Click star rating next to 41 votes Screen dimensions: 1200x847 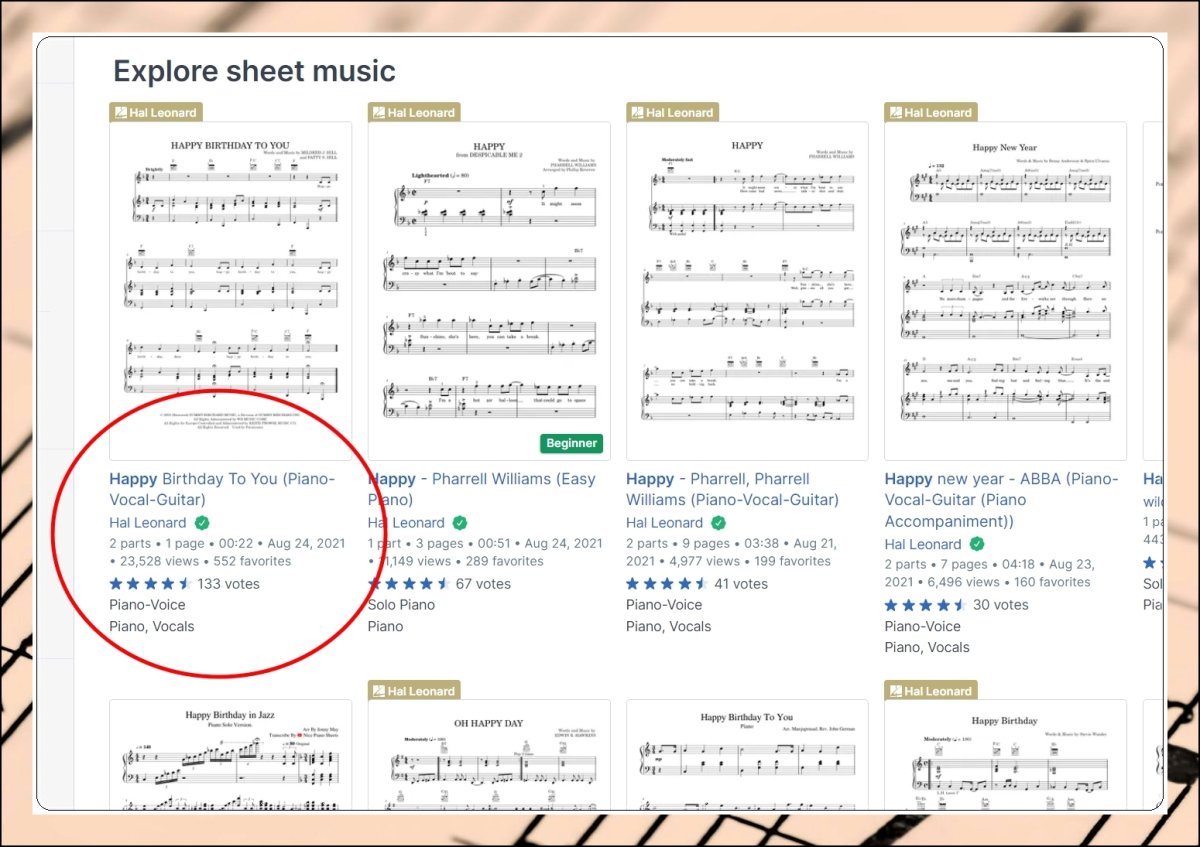pos(667,583)
